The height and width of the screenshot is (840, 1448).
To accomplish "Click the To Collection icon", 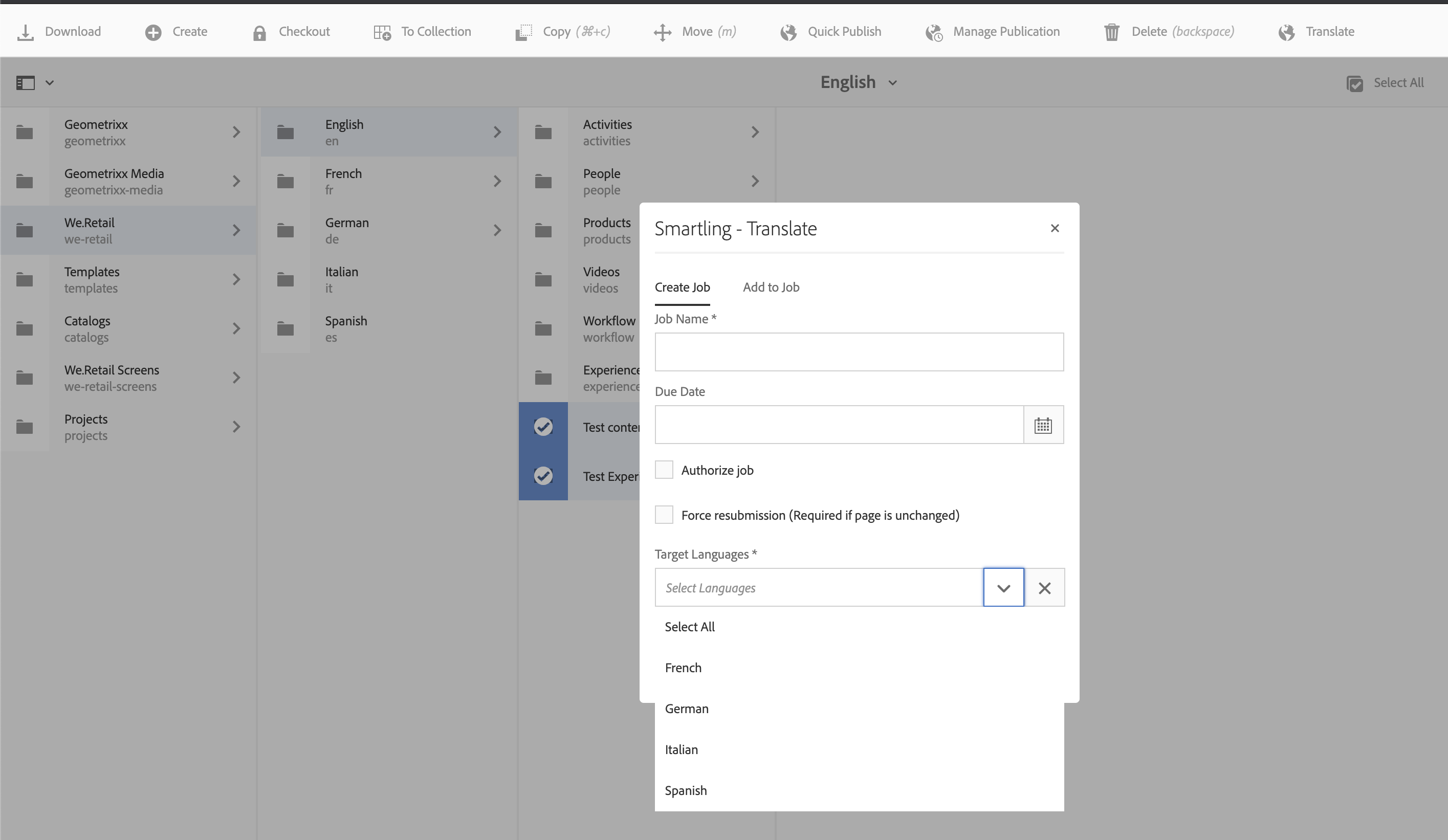I will (x=382, y=33).
